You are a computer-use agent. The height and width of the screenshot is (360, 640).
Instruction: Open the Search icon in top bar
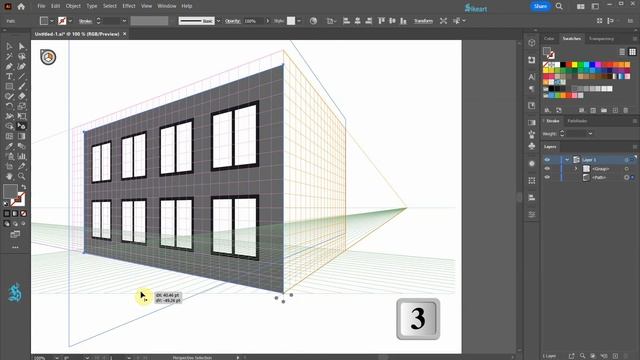[x=559, y=6]
